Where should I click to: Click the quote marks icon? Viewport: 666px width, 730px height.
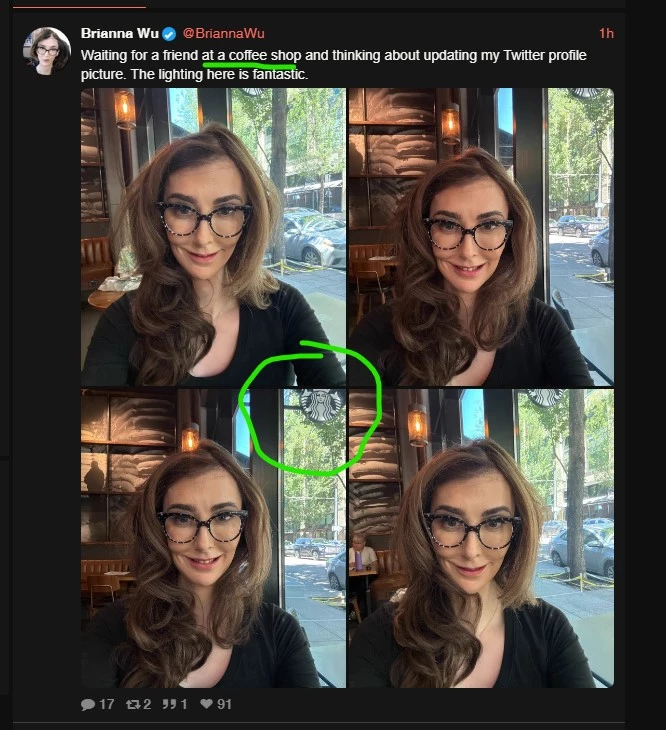pyautogui.click(x=169, y=704)
